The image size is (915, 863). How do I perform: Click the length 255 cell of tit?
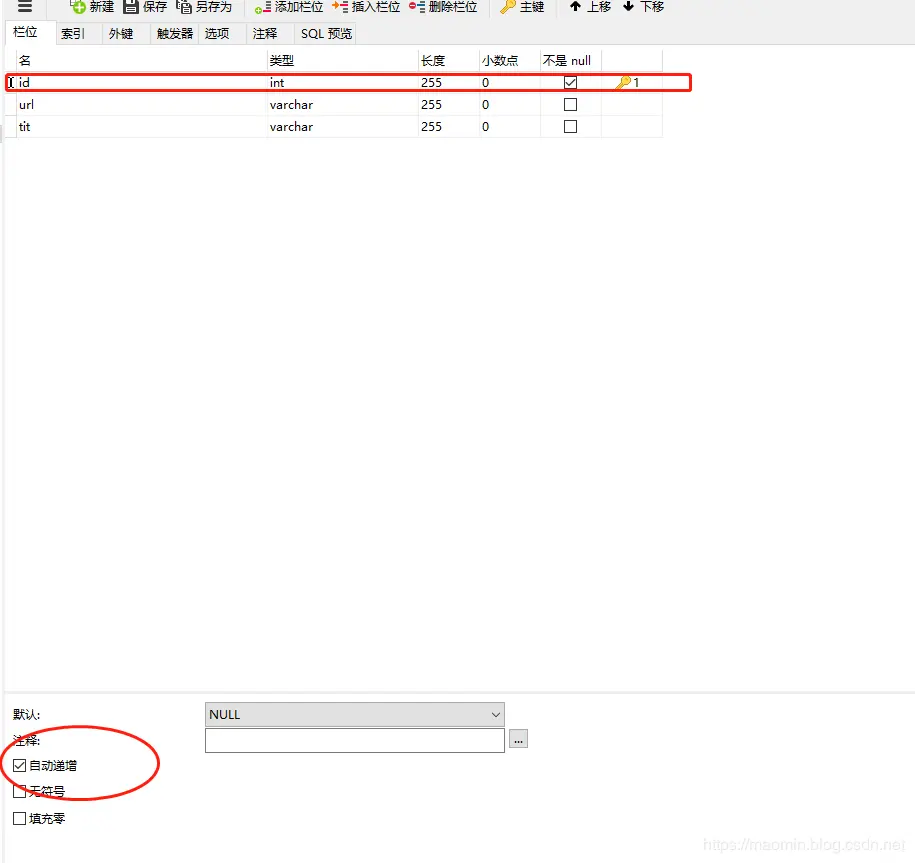tap(449, 127)
